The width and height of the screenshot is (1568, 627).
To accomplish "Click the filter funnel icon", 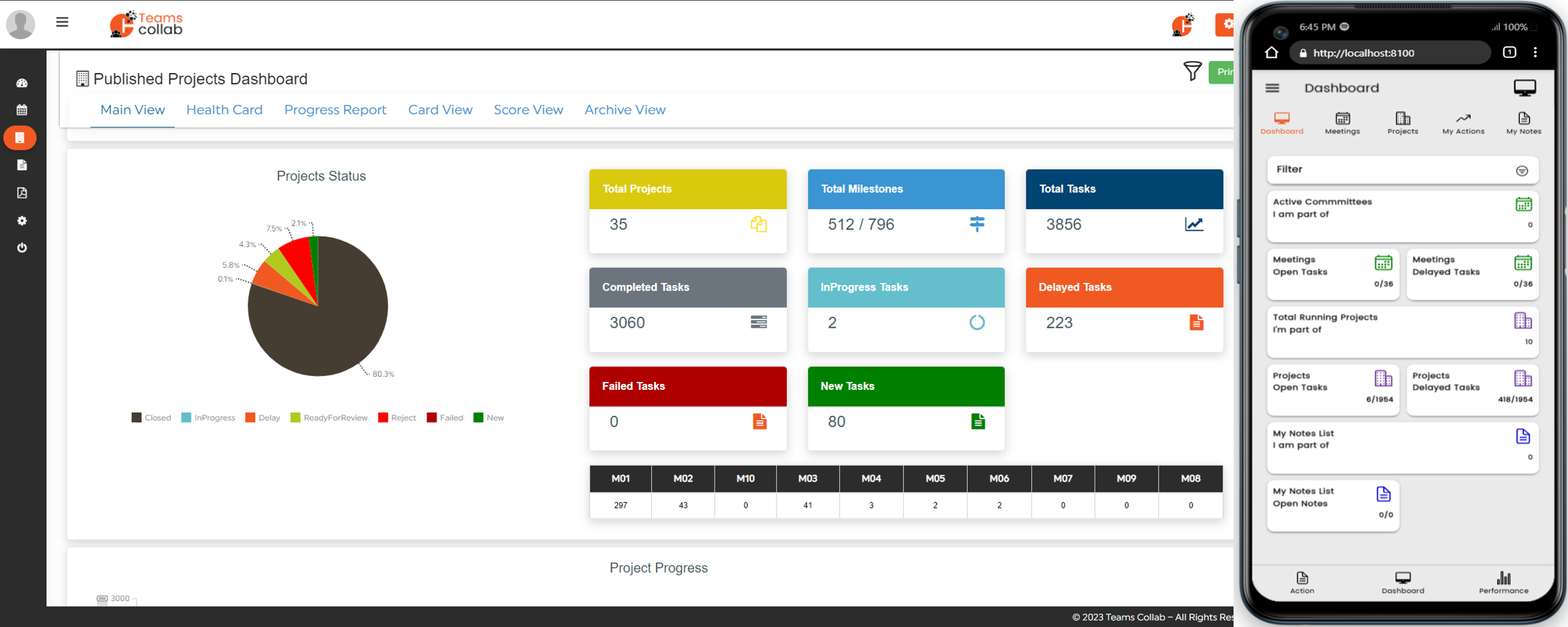I will coord(1192,71).
